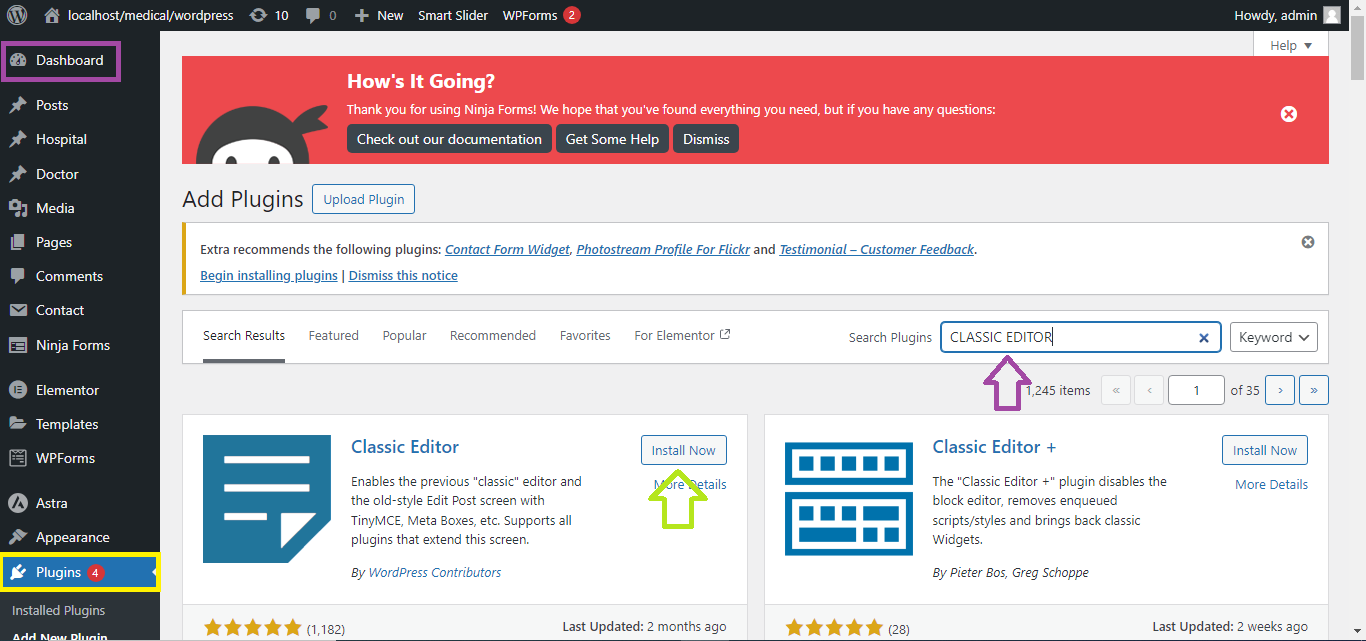This screenshot has height=641, width=1366.
Task: Open the Keyword search type dropdown
Action: tap(1274, 337)
